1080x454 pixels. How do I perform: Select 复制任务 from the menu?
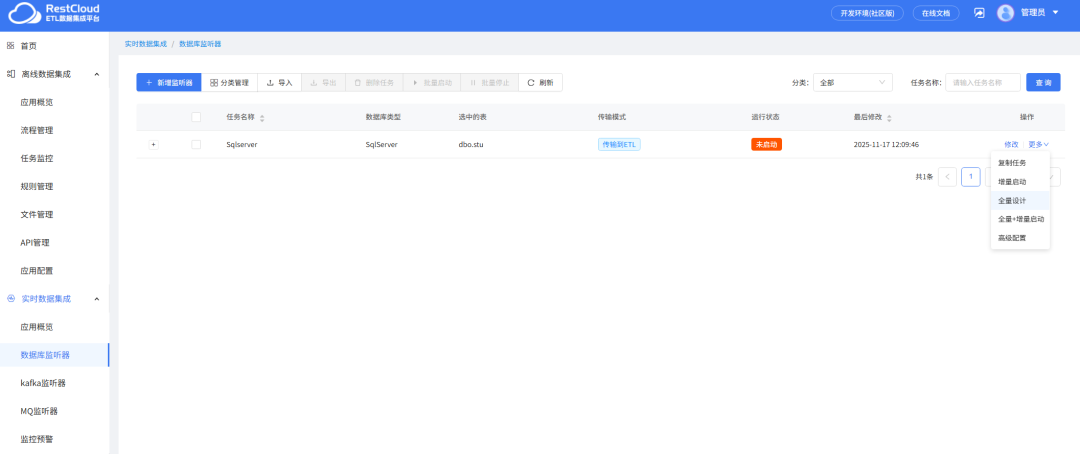point(1020,163)
